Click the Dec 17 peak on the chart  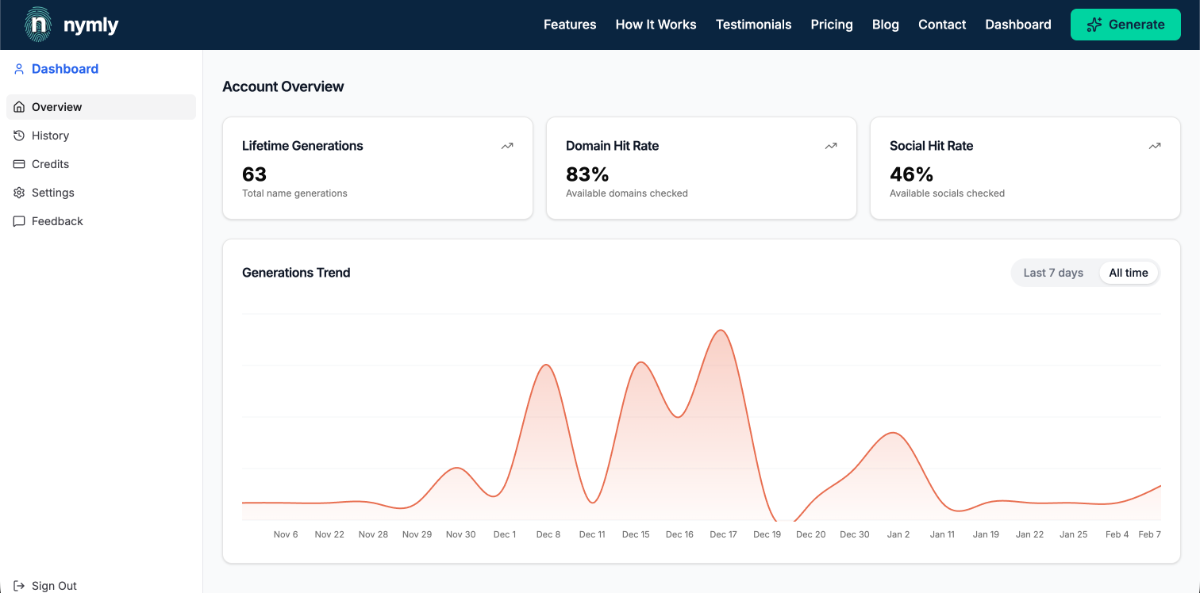pos(721,331)
